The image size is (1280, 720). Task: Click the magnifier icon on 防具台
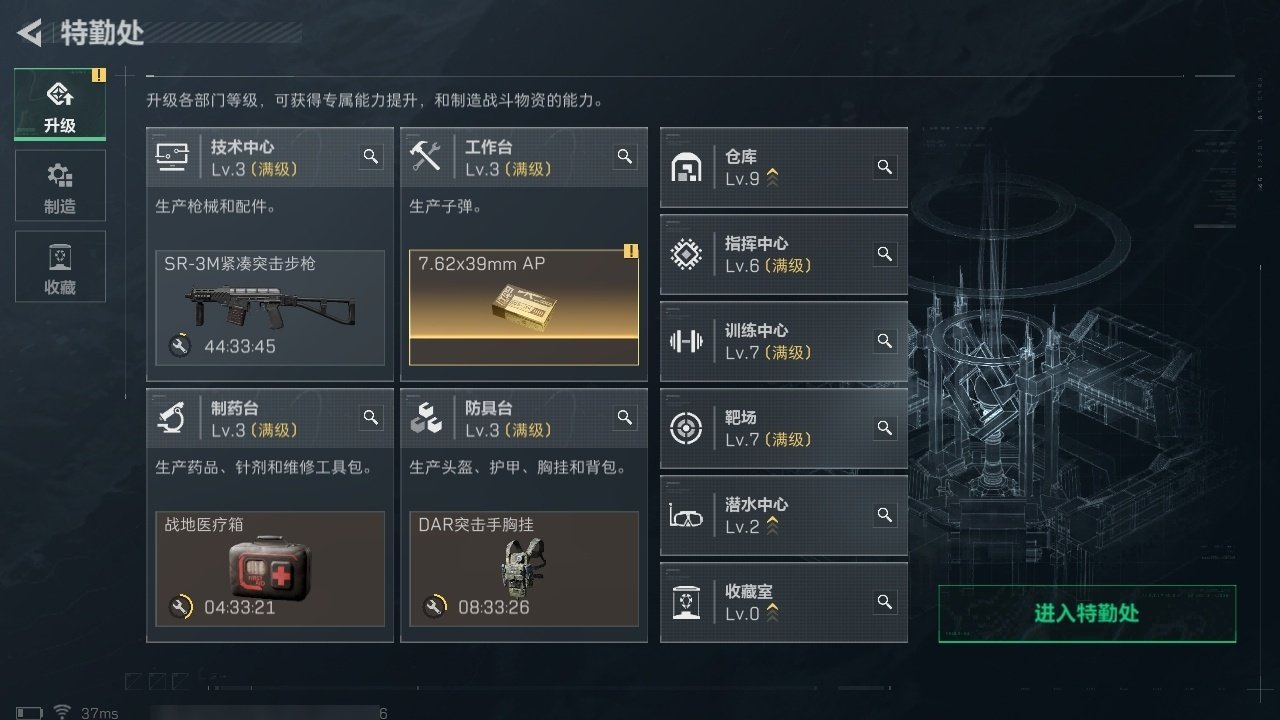625,417
